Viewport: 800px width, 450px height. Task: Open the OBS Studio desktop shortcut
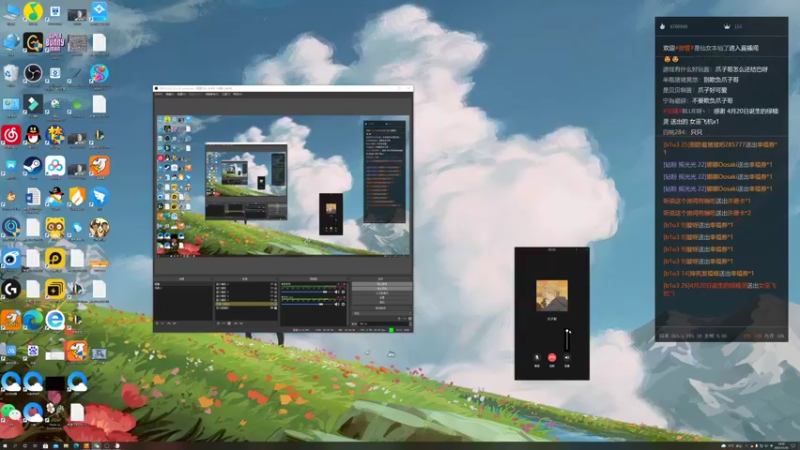33,73
